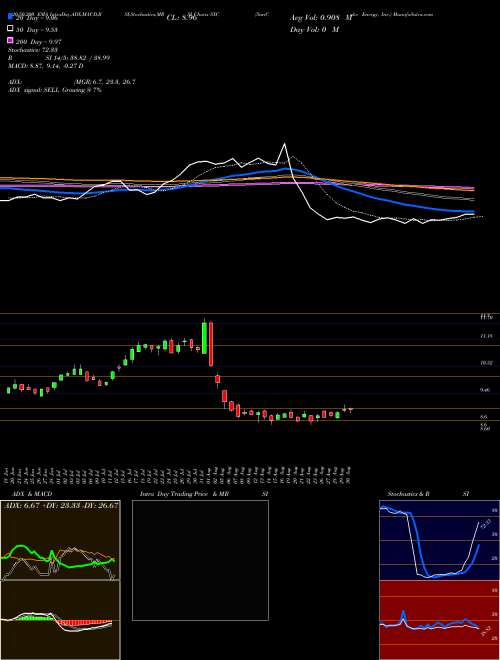Open the MACD histogram chart thumbnail
Image resolution: width=500 pixels, height=660 pixels.
(x=60, y=620)
